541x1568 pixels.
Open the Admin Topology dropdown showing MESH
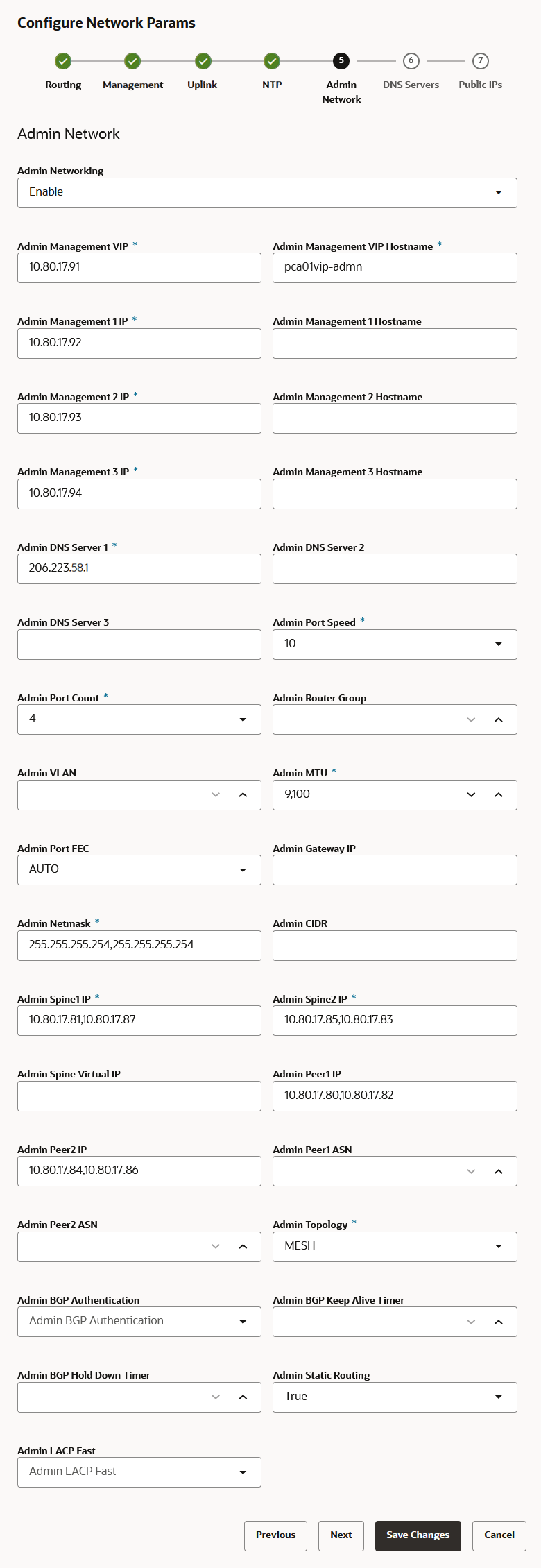pyautogui.click(x=499, y=1246)
